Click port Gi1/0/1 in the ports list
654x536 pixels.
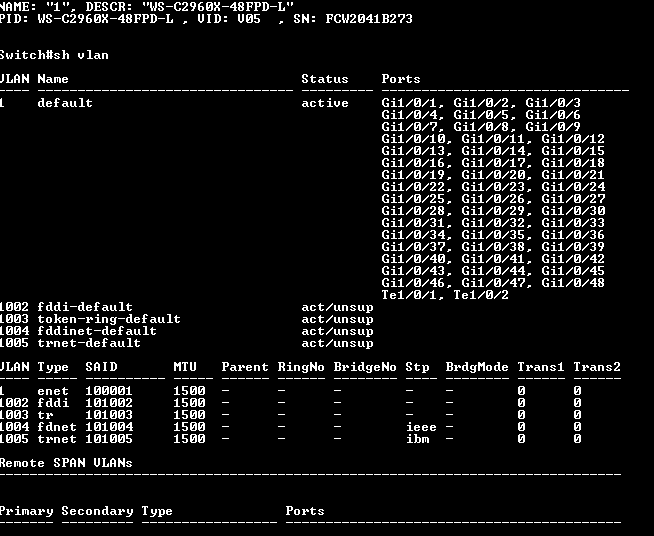tap(409, 103)
